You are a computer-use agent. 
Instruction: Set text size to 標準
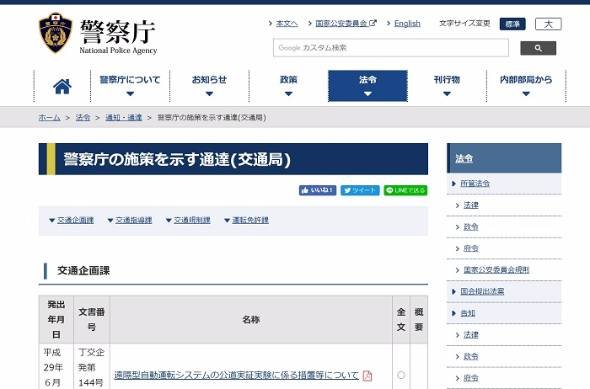(x=512, y=24)
